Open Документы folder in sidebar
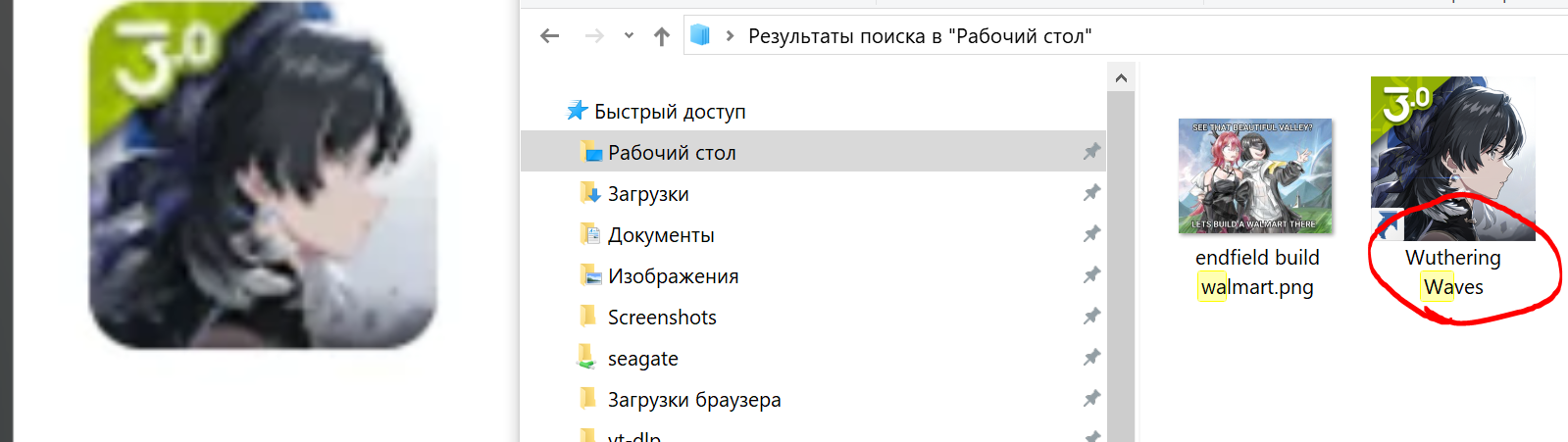This screenshot has height=442, width=1568. pos(661,235)
